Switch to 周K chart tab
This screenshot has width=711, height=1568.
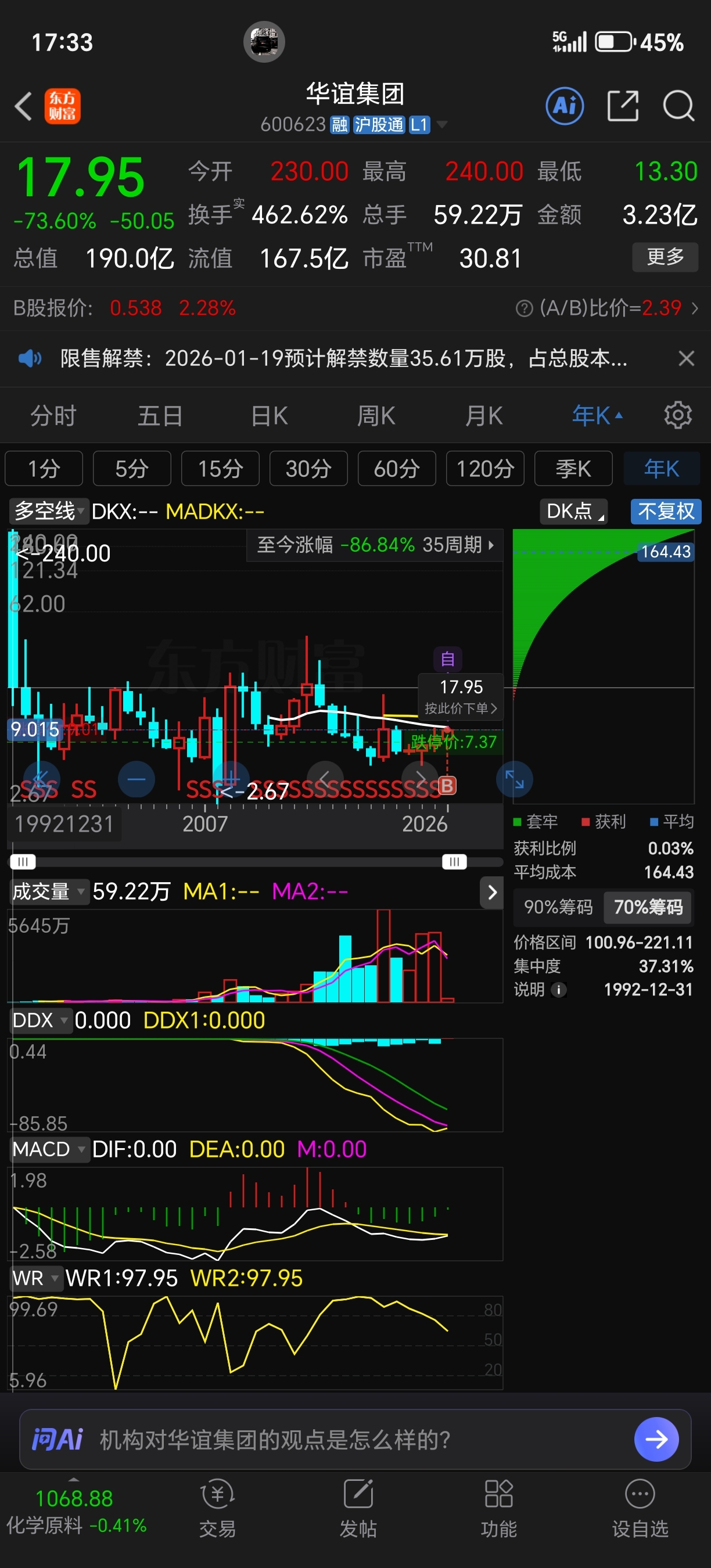376,416
